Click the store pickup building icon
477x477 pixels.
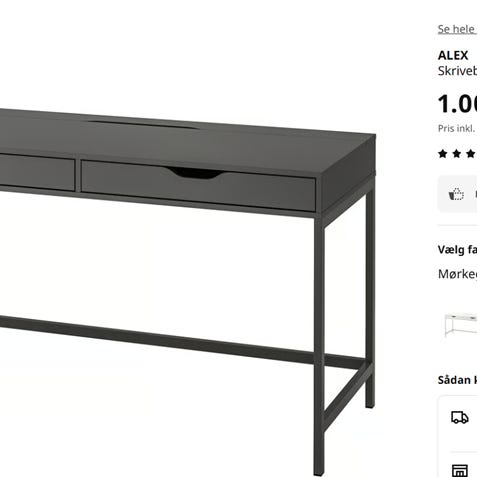tap(460, 470)
